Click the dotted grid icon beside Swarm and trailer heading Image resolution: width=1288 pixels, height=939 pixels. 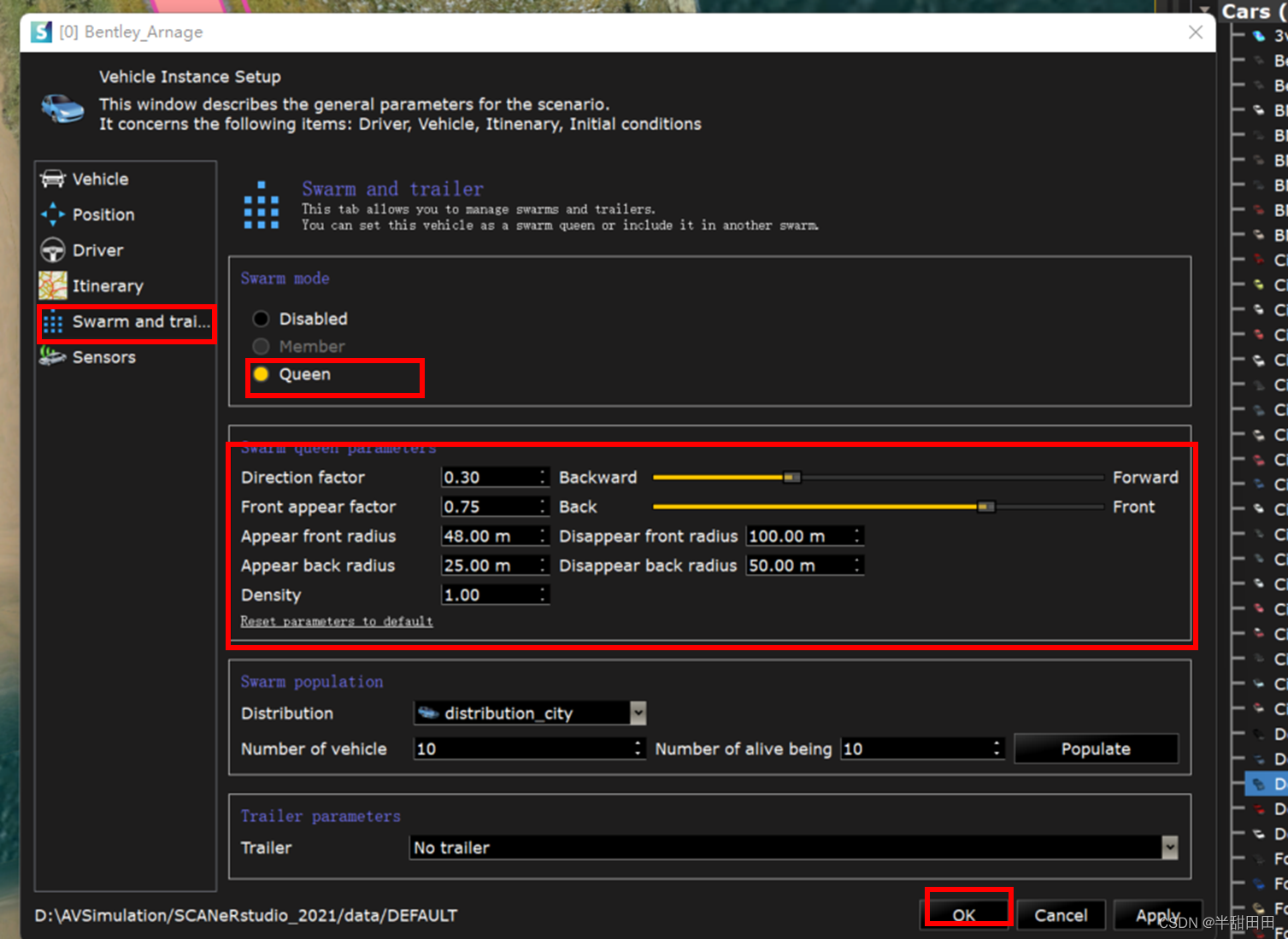pos(262,206)
